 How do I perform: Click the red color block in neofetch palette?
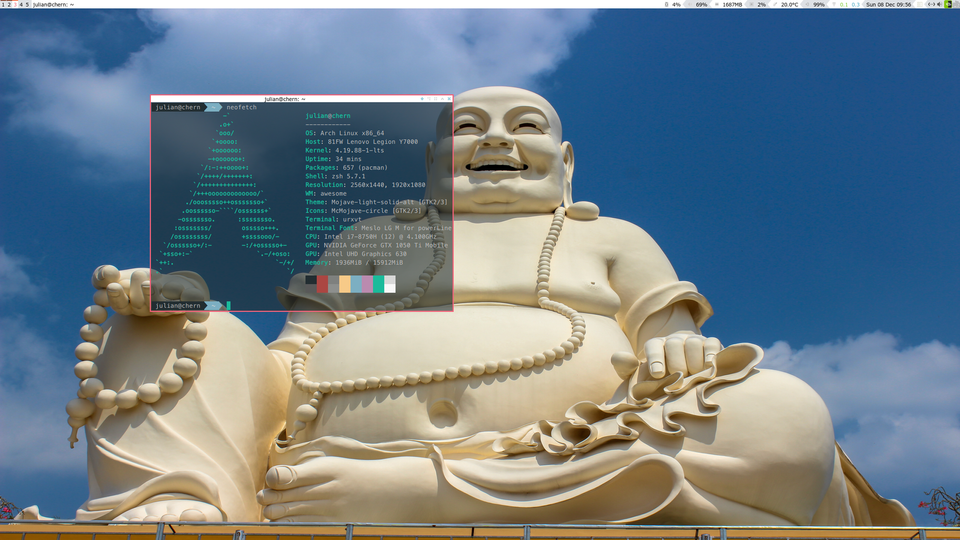[322, 284]
